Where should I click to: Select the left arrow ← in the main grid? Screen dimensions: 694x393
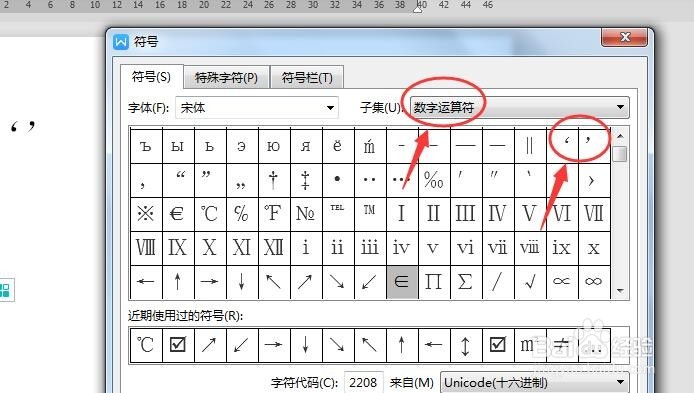pos(145,282)
